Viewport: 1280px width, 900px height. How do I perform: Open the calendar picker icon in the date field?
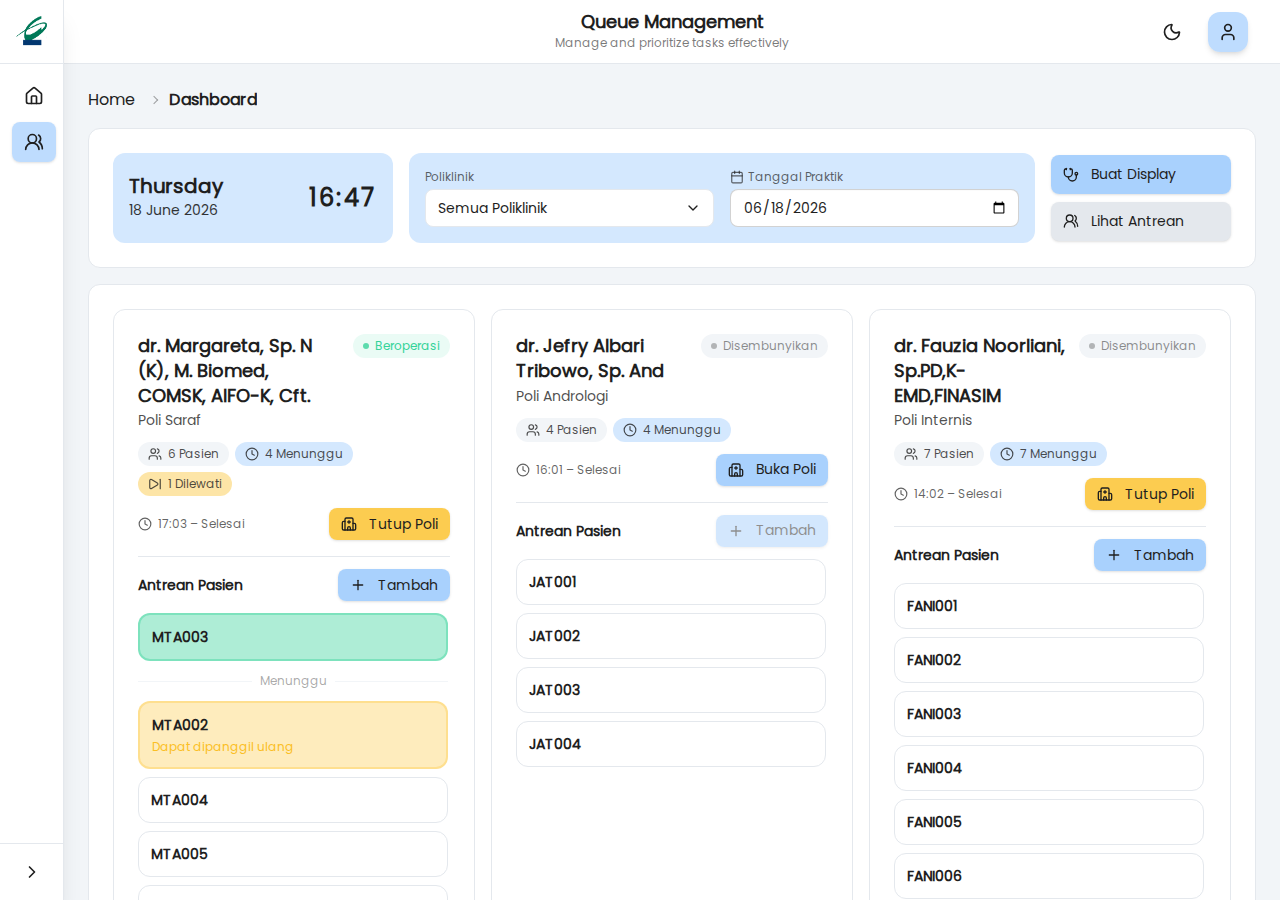click(999, 208)
